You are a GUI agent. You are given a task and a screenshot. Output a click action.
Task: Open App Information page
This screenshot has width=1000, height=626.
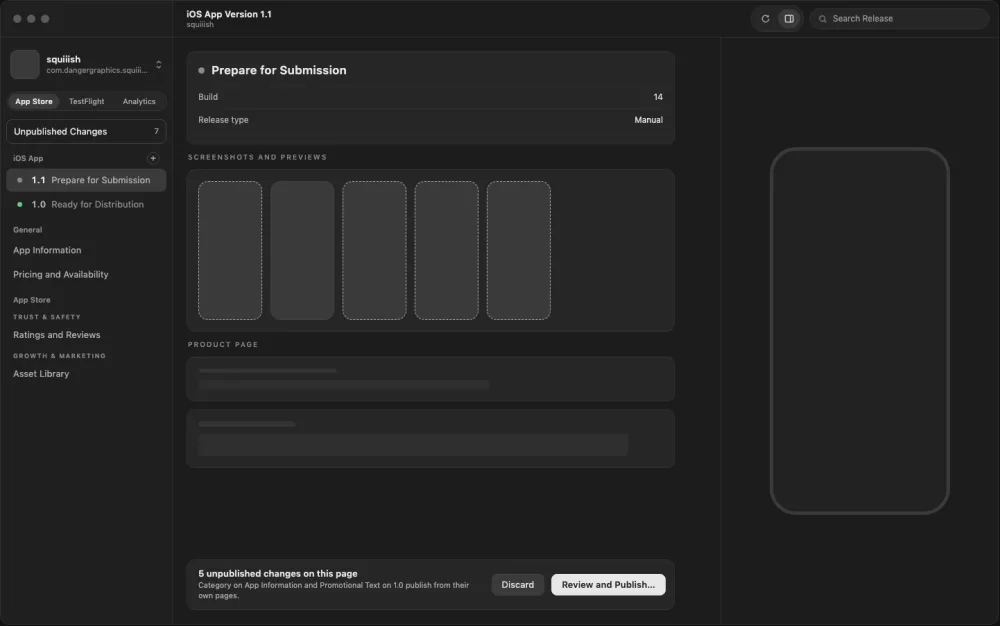pyautogui.click(x=47, y=251)
